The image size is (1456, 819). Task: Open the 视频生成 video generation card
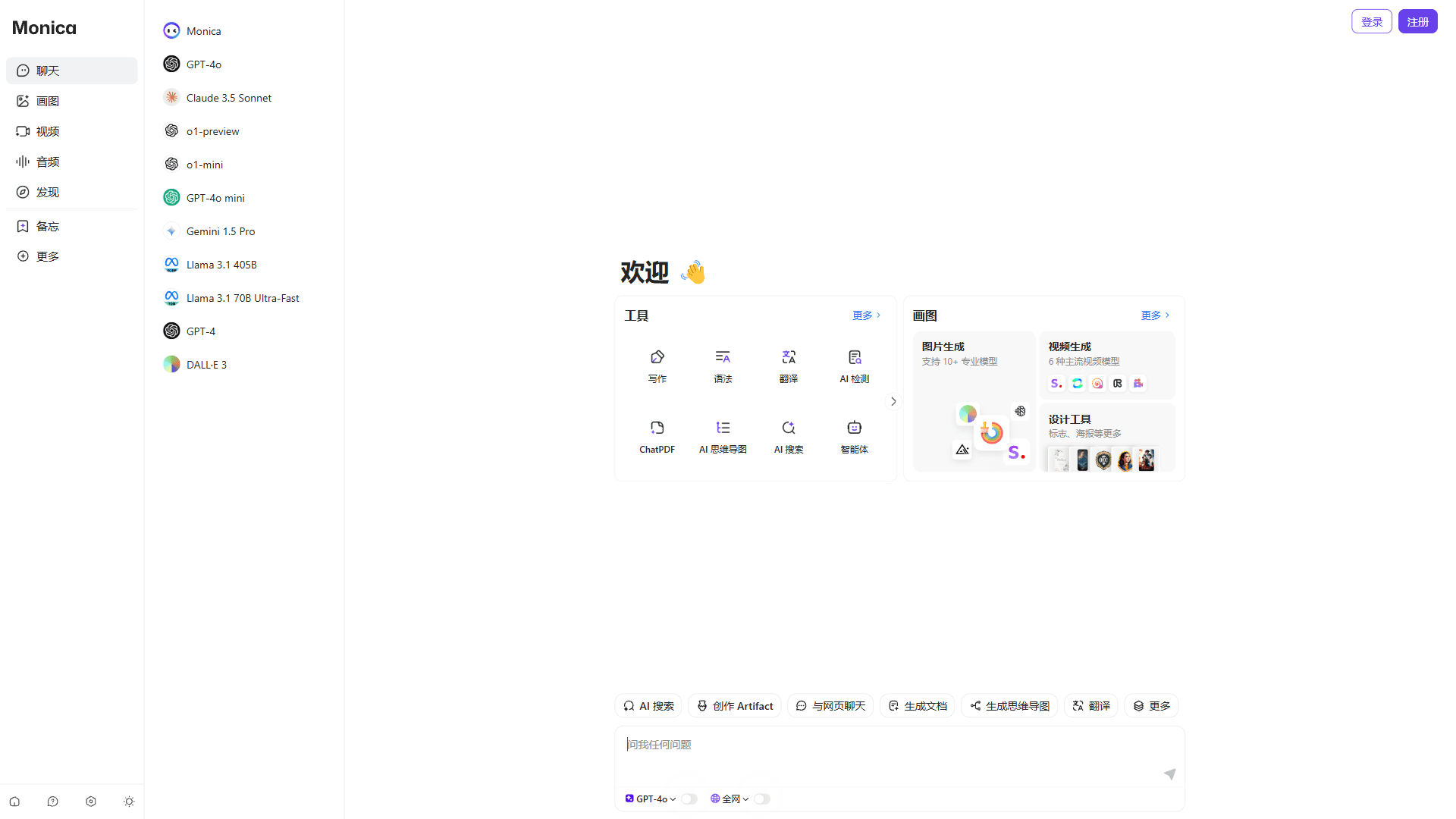(x=1107, y=366)
